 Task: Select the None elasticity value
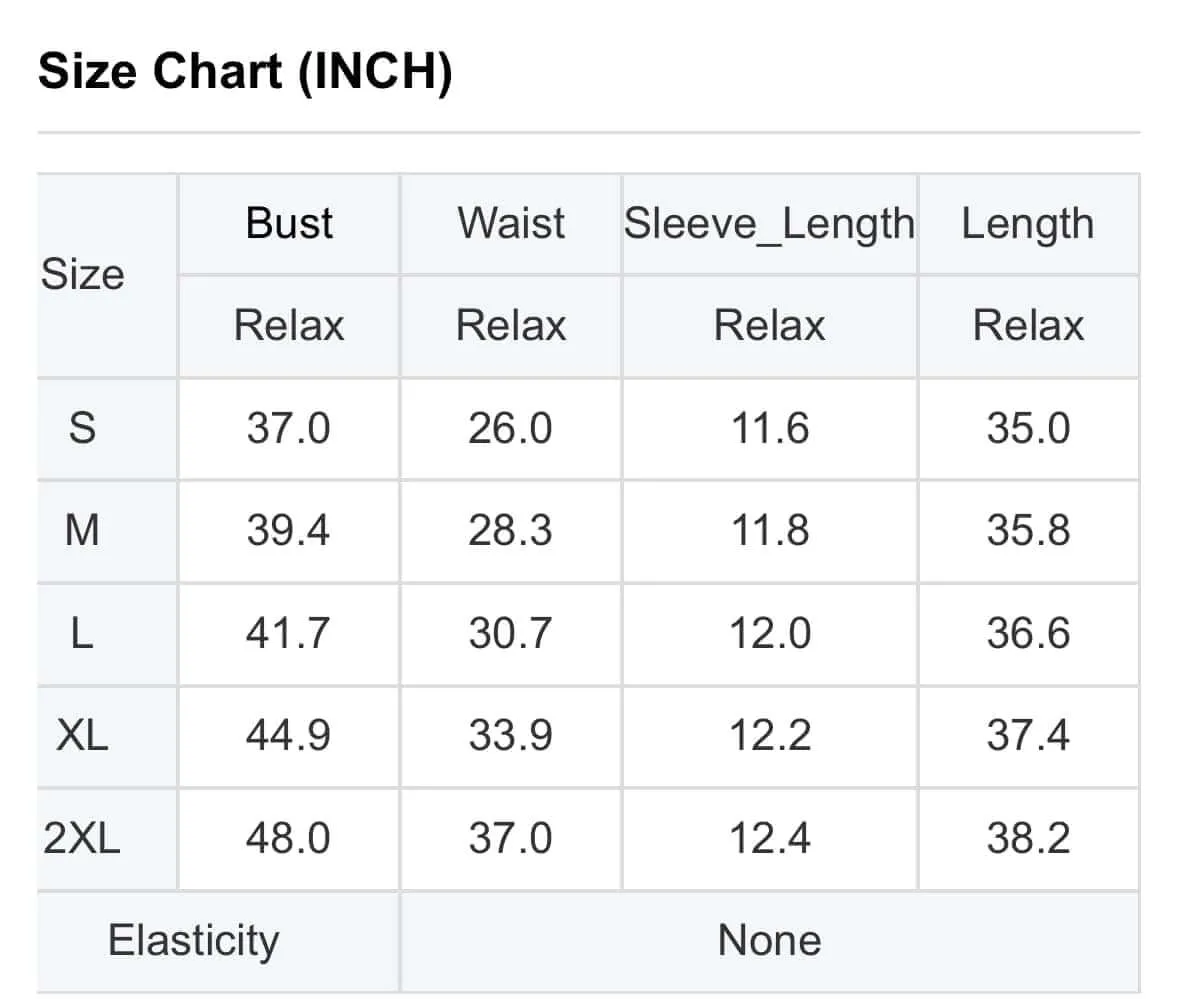[769, 940]
